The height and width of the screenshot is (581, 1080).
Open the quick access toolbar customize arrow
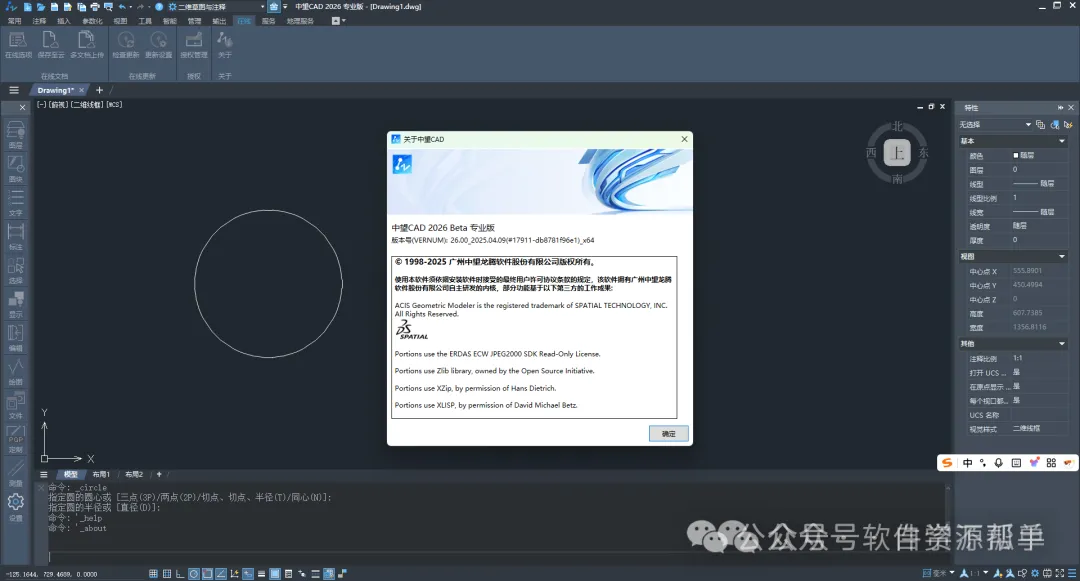(284, 7)
